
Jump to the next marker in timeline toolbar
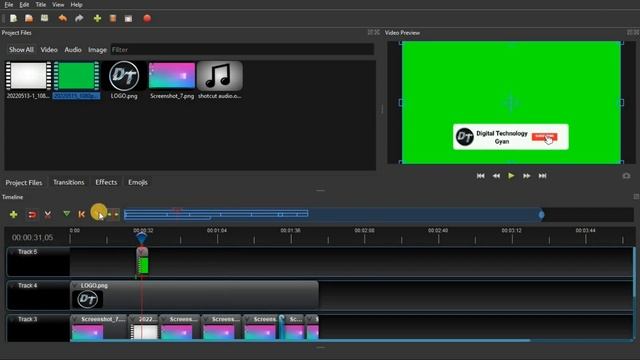click(98, 213)
